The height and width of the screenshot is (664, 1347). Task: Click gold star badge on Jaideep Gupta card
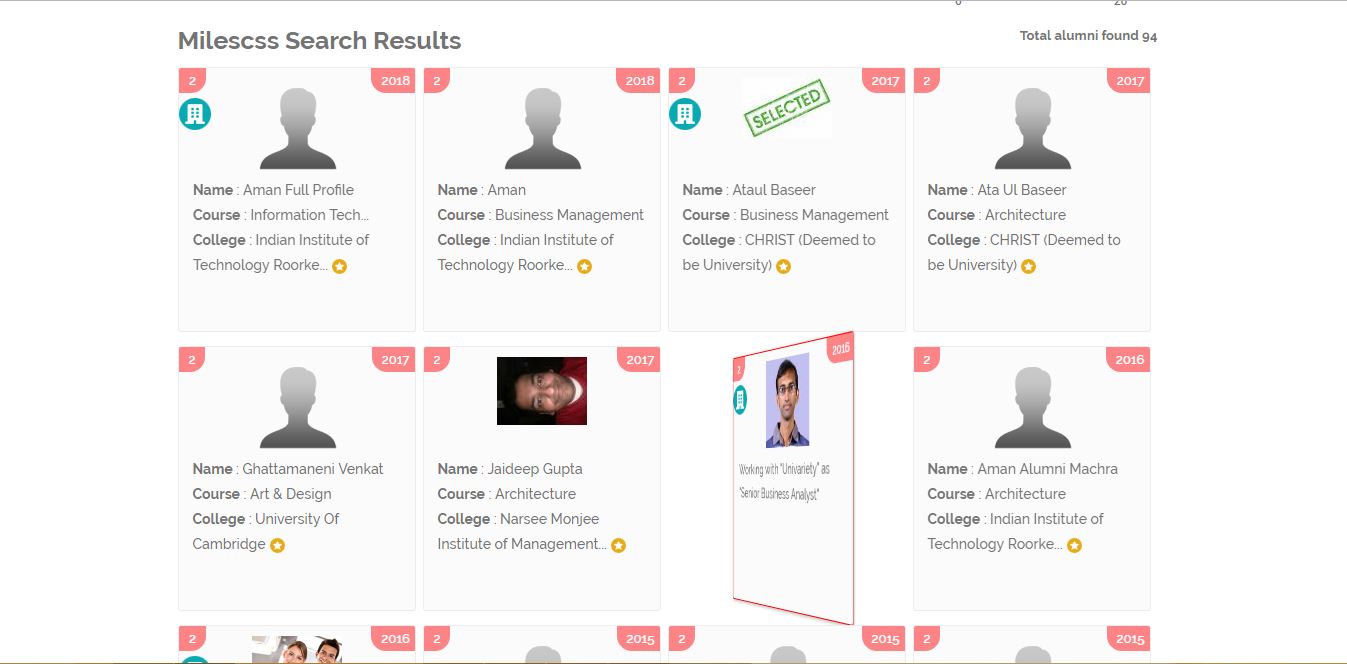[618, 545]
